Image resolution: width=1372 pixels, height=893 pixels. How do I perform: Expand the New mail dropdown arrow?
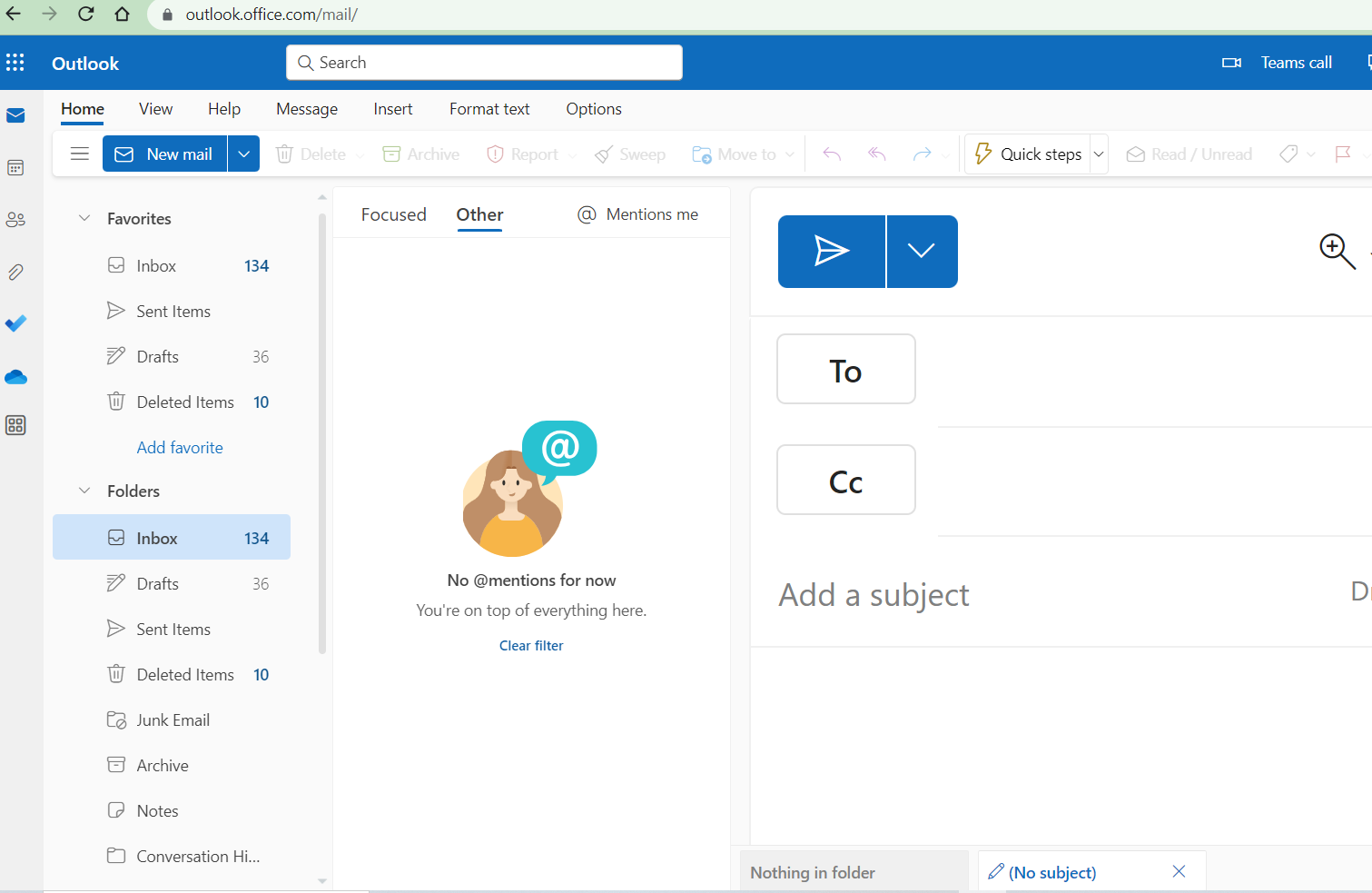[x=243, y=154]
